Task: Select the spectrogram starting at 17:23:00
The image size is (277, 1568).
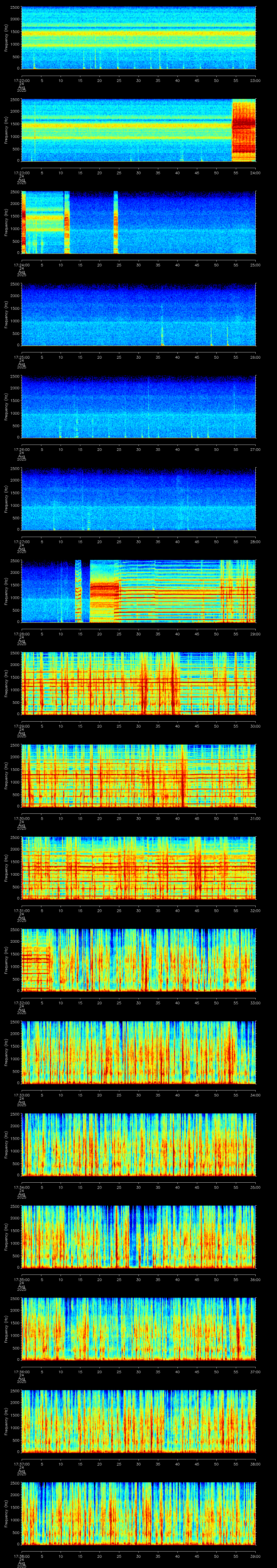Action: click(138, 130)
